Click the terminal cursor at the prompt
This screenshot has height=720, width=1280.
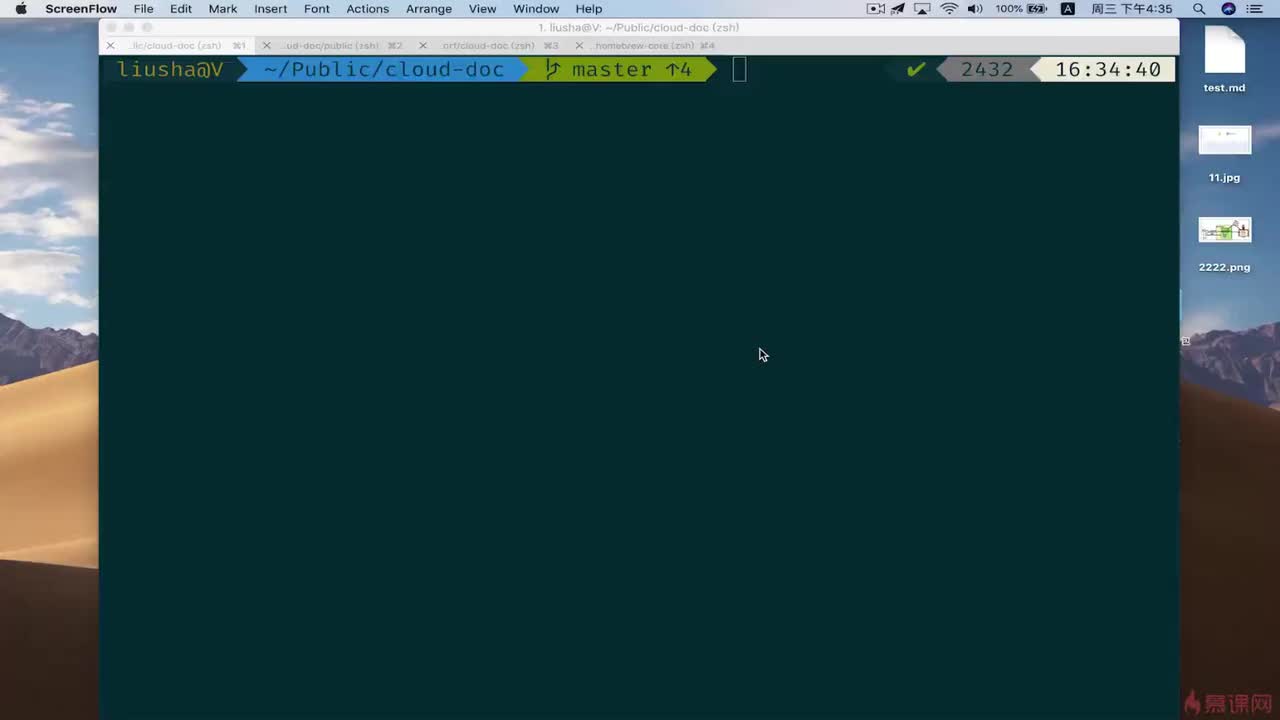point(739,69)
